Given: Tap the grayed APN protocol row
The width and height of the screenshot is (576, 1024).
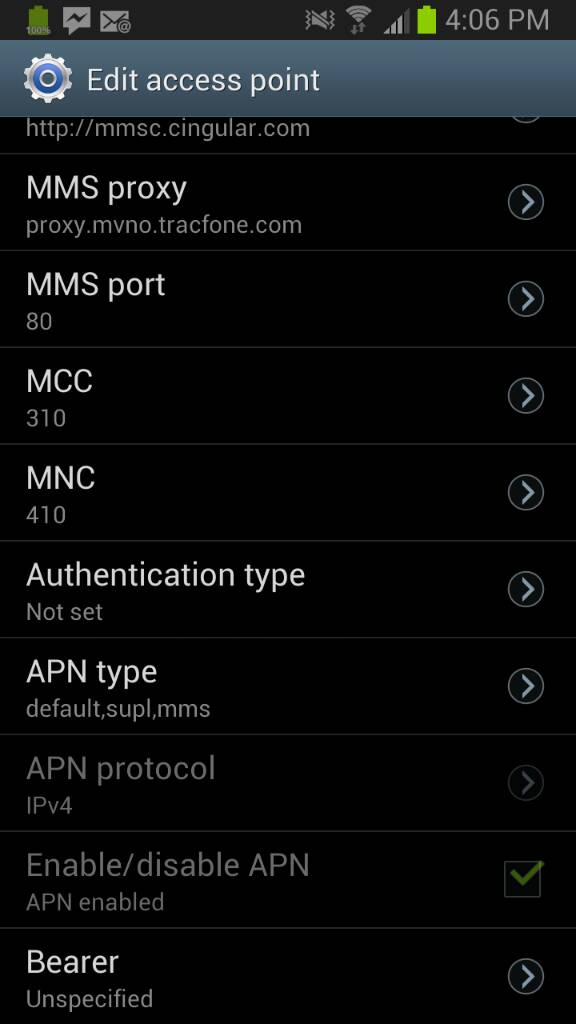Looking at the screenshot, I should point(288,782).
